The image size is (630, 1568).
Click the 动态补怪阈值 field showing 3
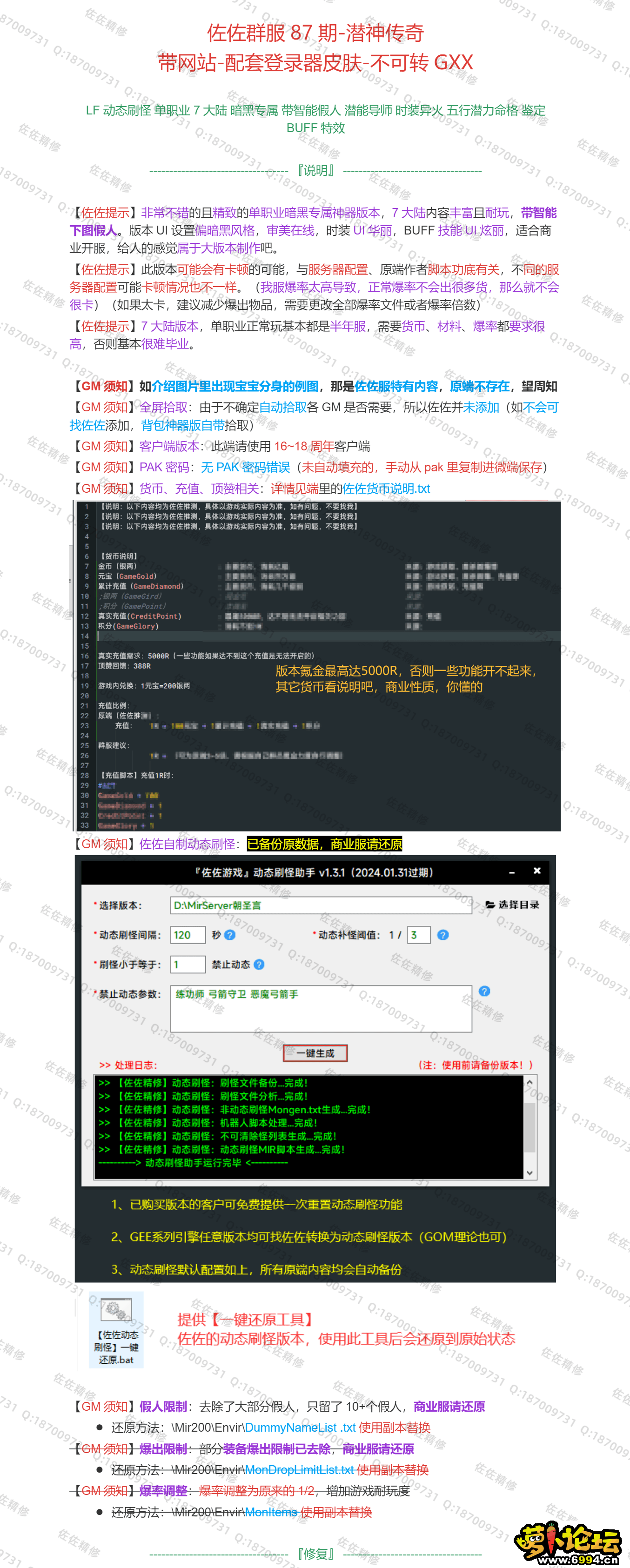tap(419, 935)
